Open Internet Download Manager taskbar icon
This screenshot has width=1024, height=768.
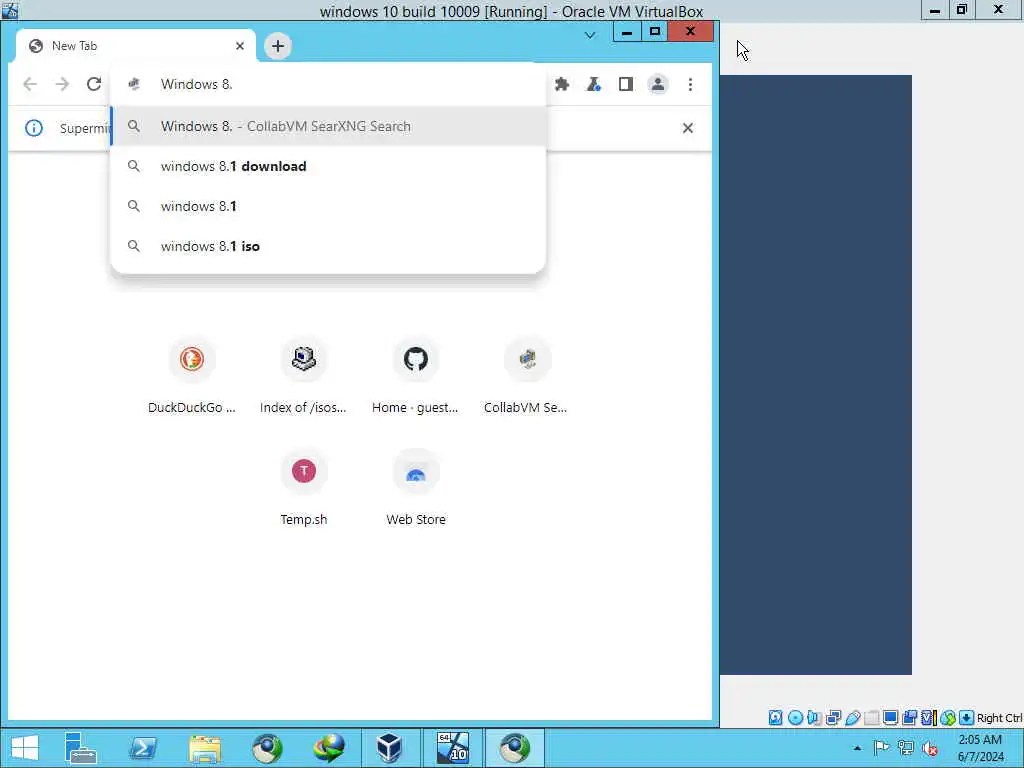(329, 748)
